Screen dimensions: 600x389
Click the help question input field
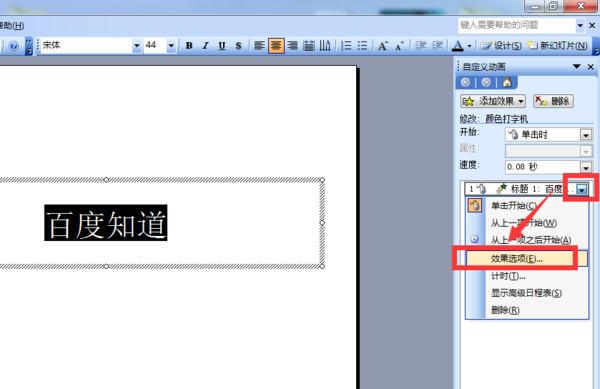point(517,26)
